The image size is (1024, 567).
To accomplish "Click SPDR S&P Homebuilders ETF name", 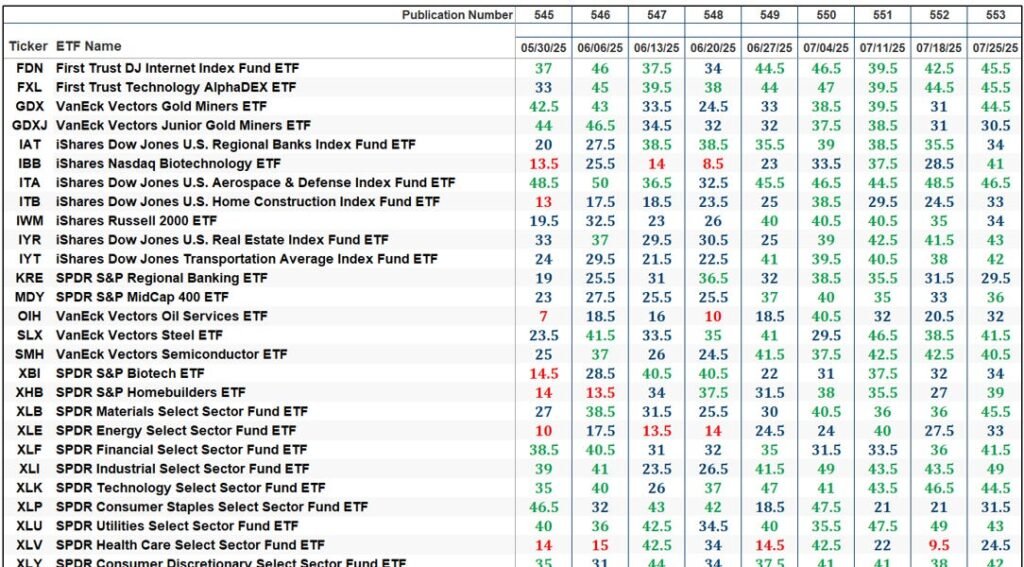I will pos(150,393).
